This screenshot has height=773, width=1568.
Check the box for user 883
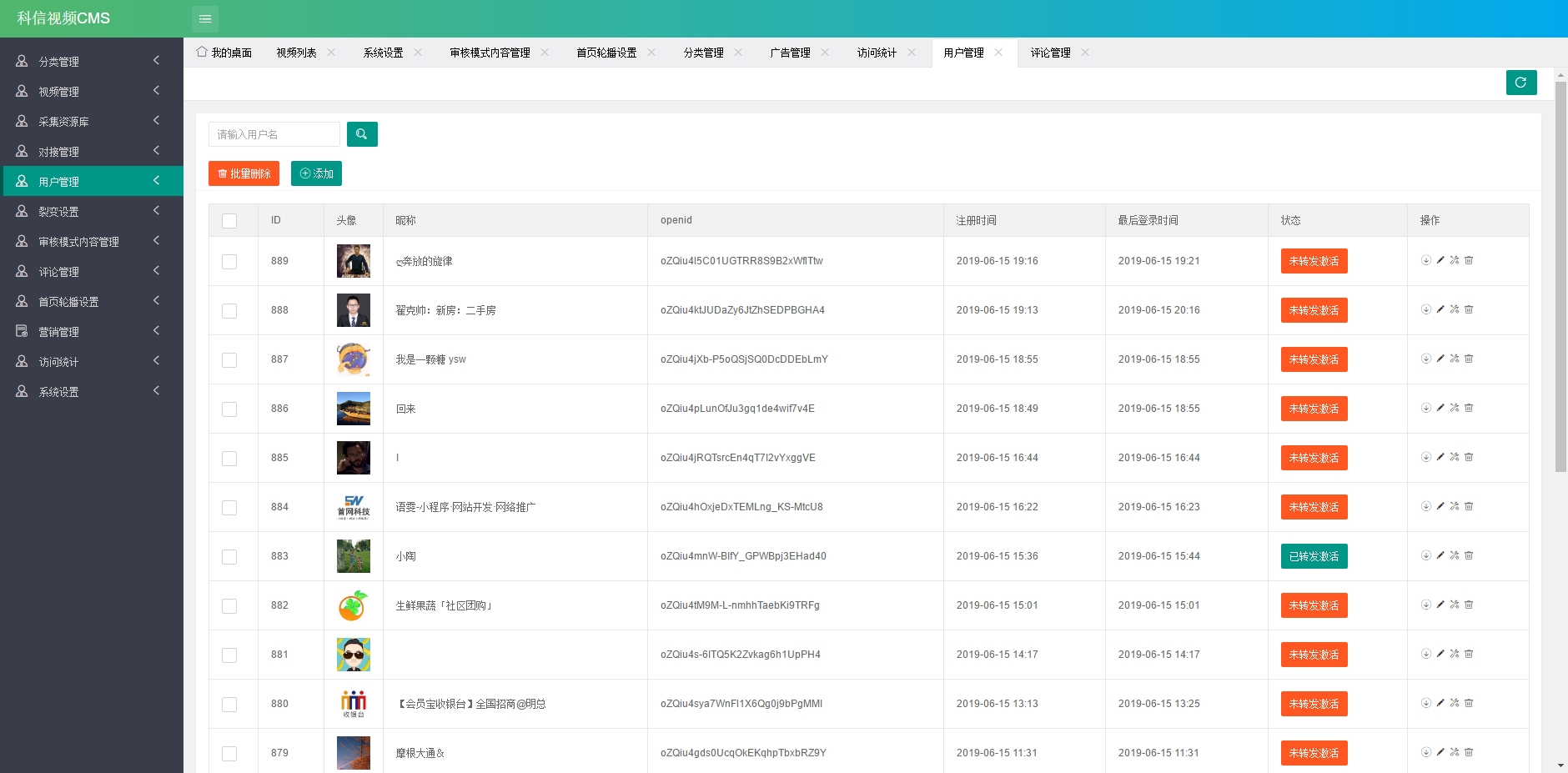point(229,557)
